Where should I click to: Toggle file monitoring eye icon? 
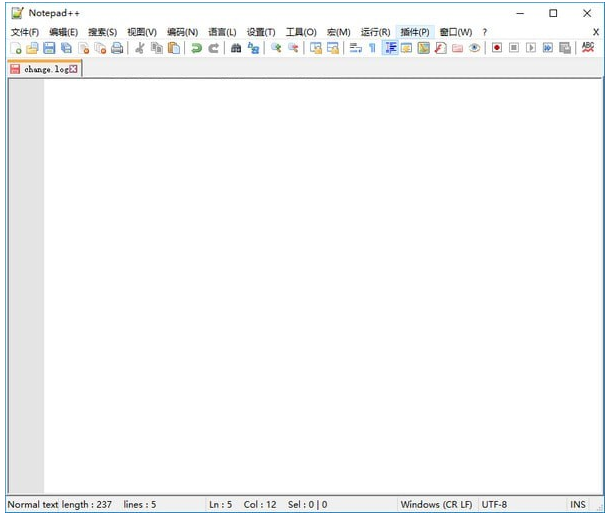[x=474, y=48]
